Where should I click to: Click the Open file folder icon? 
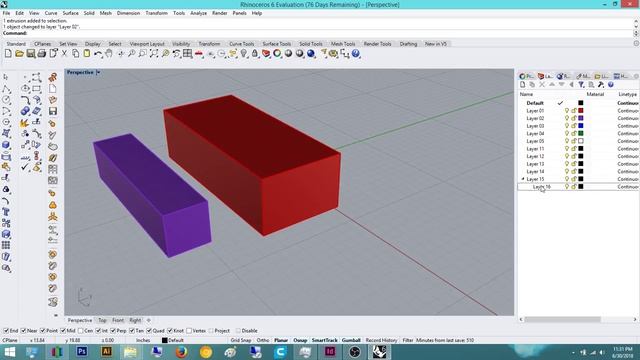19,53
